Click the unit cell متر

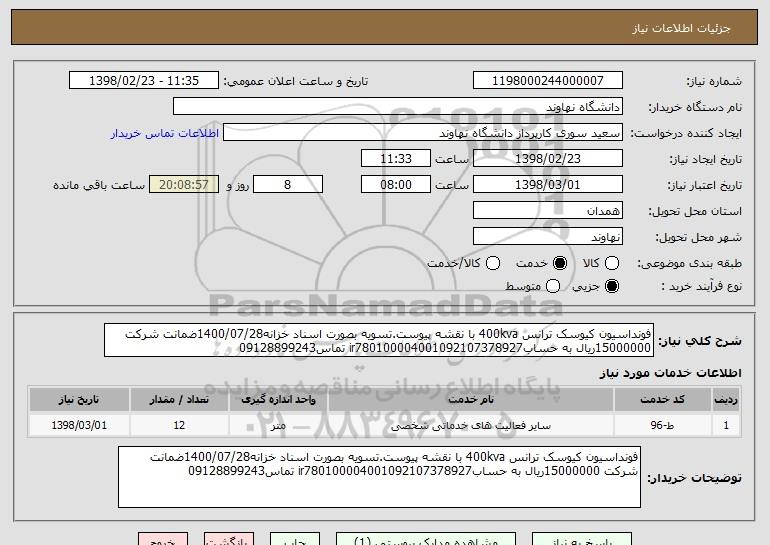click(x=278, y=425)
